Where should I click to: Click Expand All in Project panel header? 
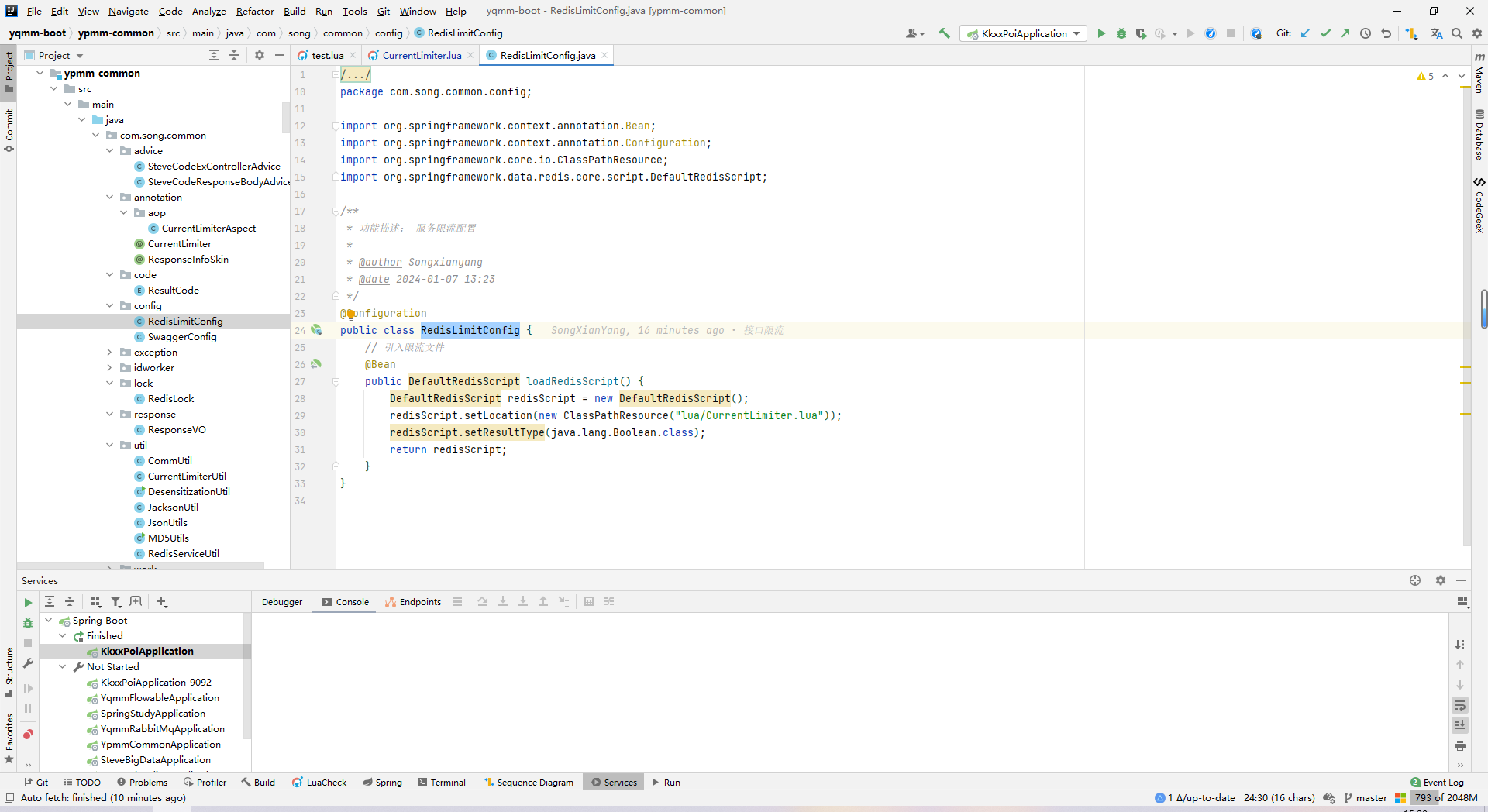point(214,55)
